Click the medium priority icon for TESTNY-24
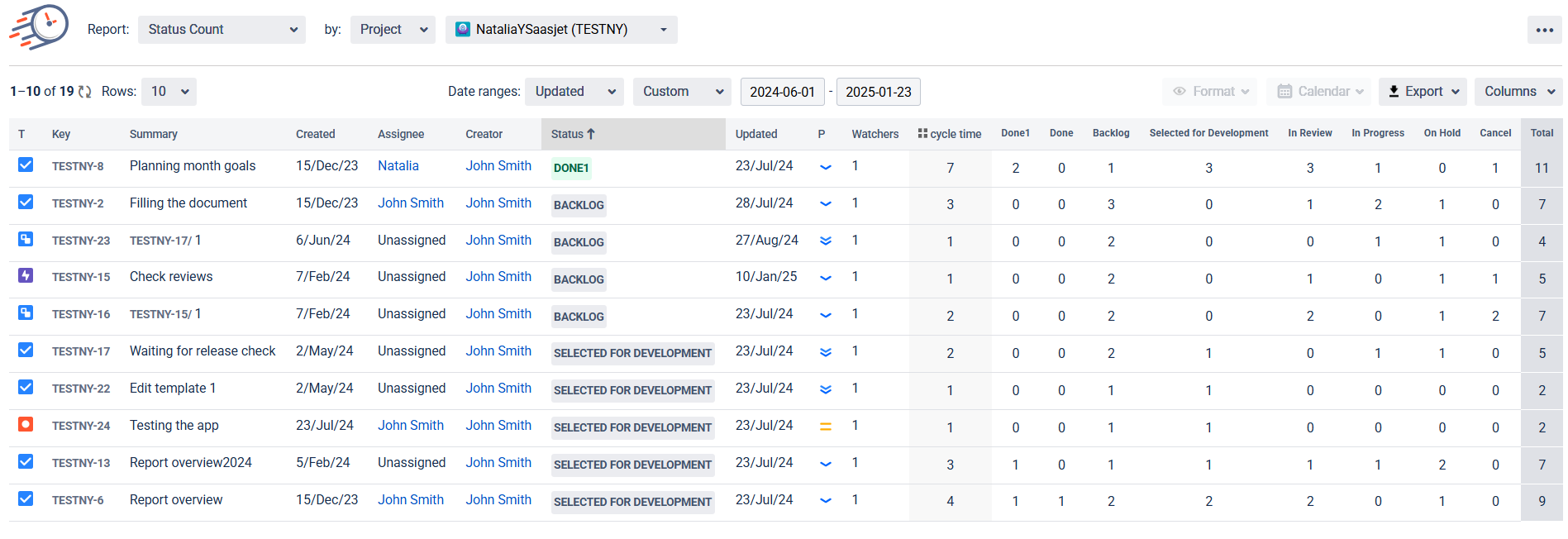The image size is (1568, 539). coord(825,427)
